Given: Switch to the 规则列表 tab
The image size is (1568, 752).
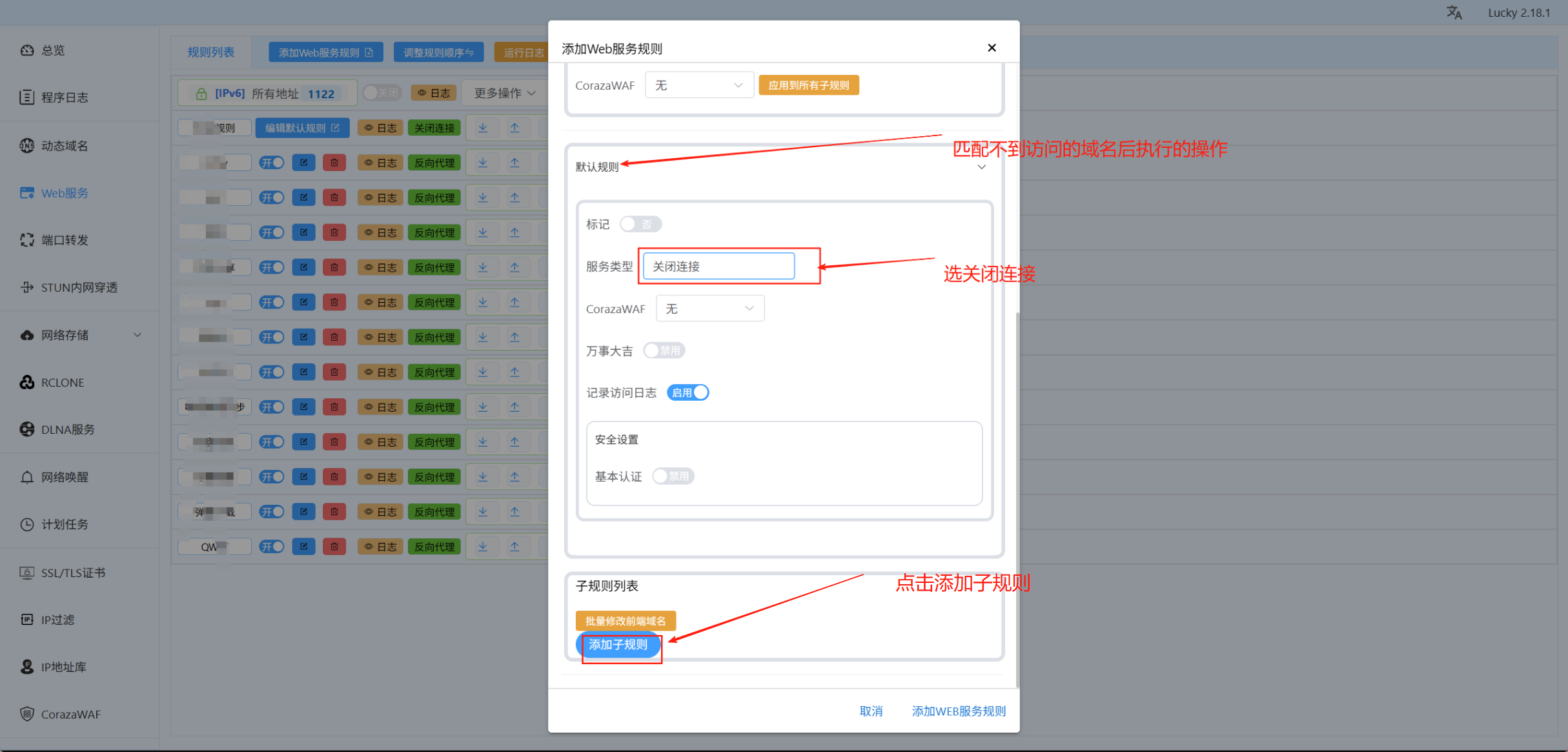Looking at the screenshot, I should [210, 52].
